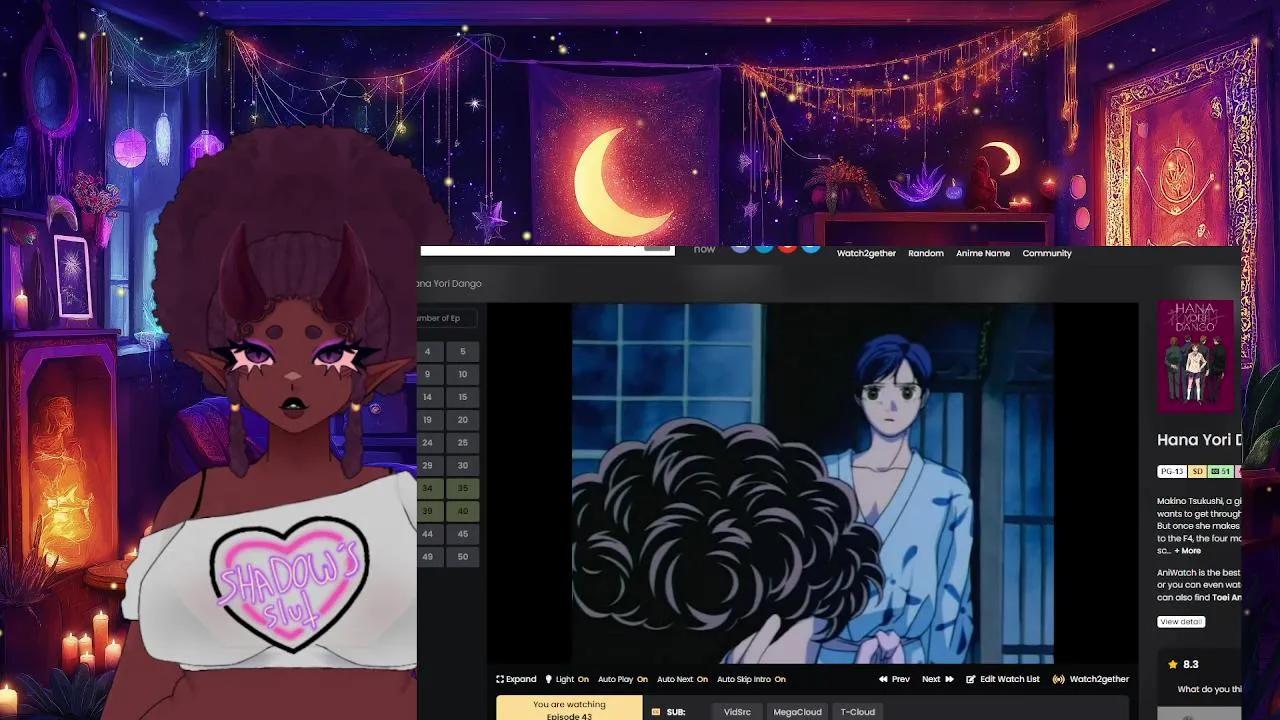Click the Expand icon below the video player

[500, 679]
